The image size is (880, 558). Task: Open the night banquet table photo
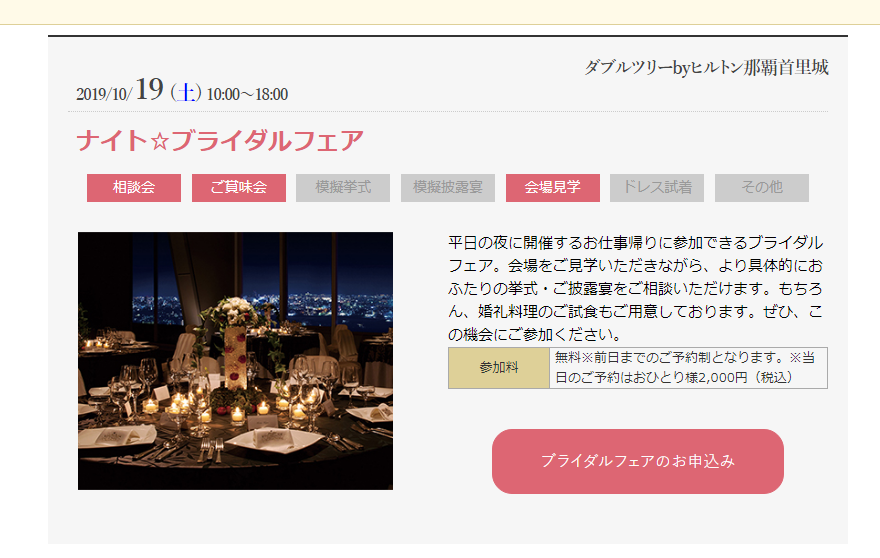pyautogui.click(x=235, y=361)
